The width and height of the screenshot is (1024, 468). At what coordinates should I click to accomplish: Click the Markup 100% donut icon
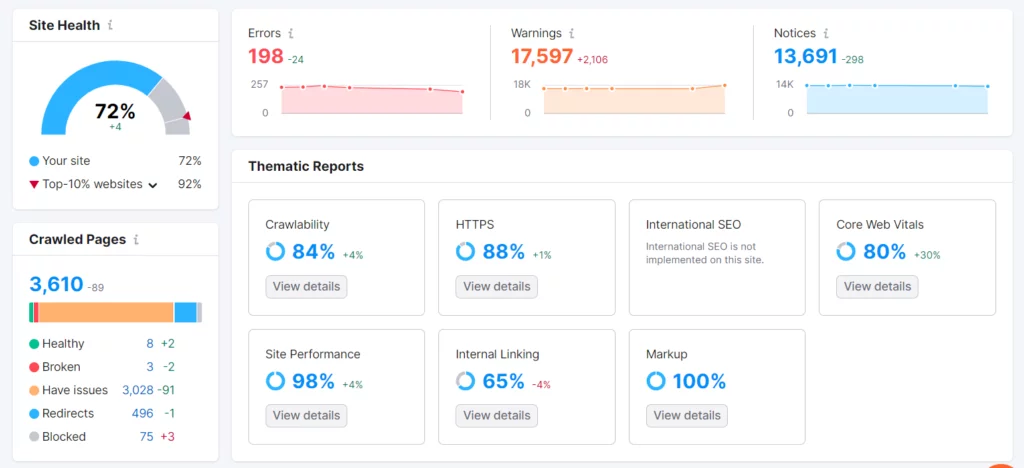click(x=655, y=381)
